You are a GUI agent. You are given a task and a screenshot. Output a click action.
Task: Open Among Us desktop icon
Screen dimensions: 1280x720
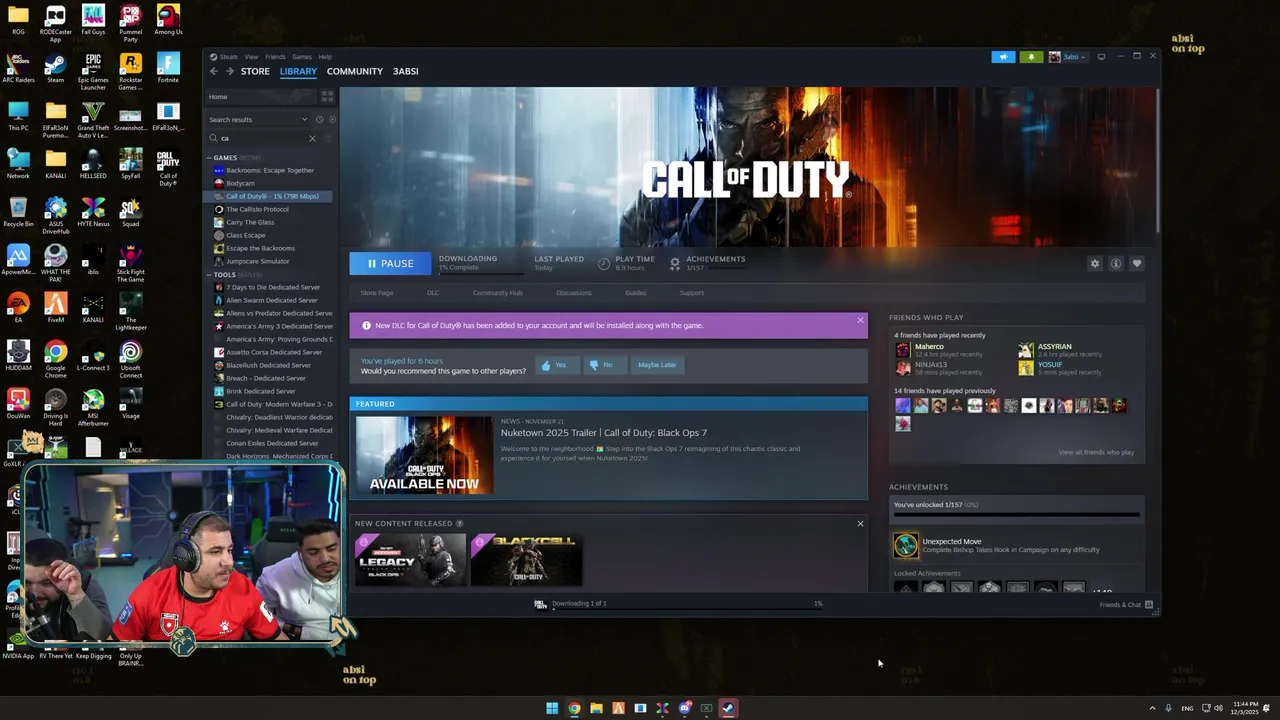click(168, 20)
